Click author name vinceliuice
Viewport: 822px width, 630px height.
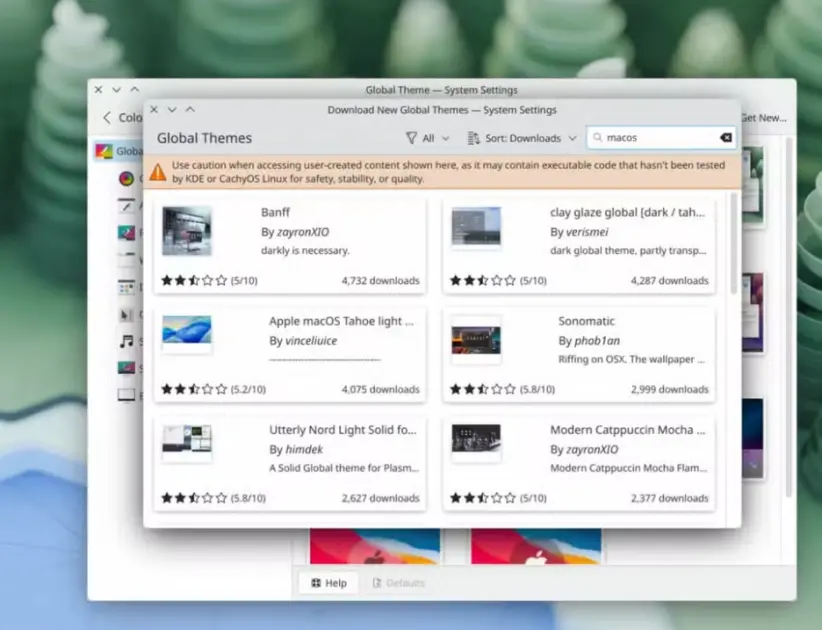point(311,341)
